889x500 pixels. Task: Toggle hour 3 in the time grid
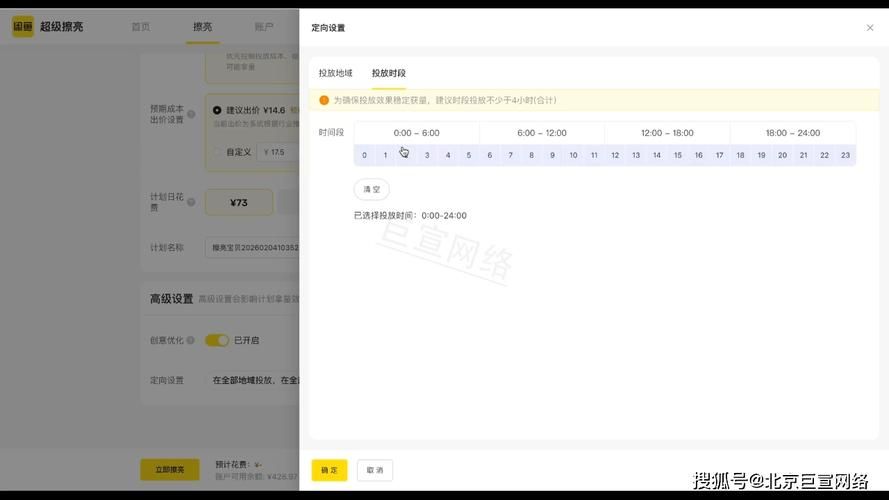[x=427, y=155]
